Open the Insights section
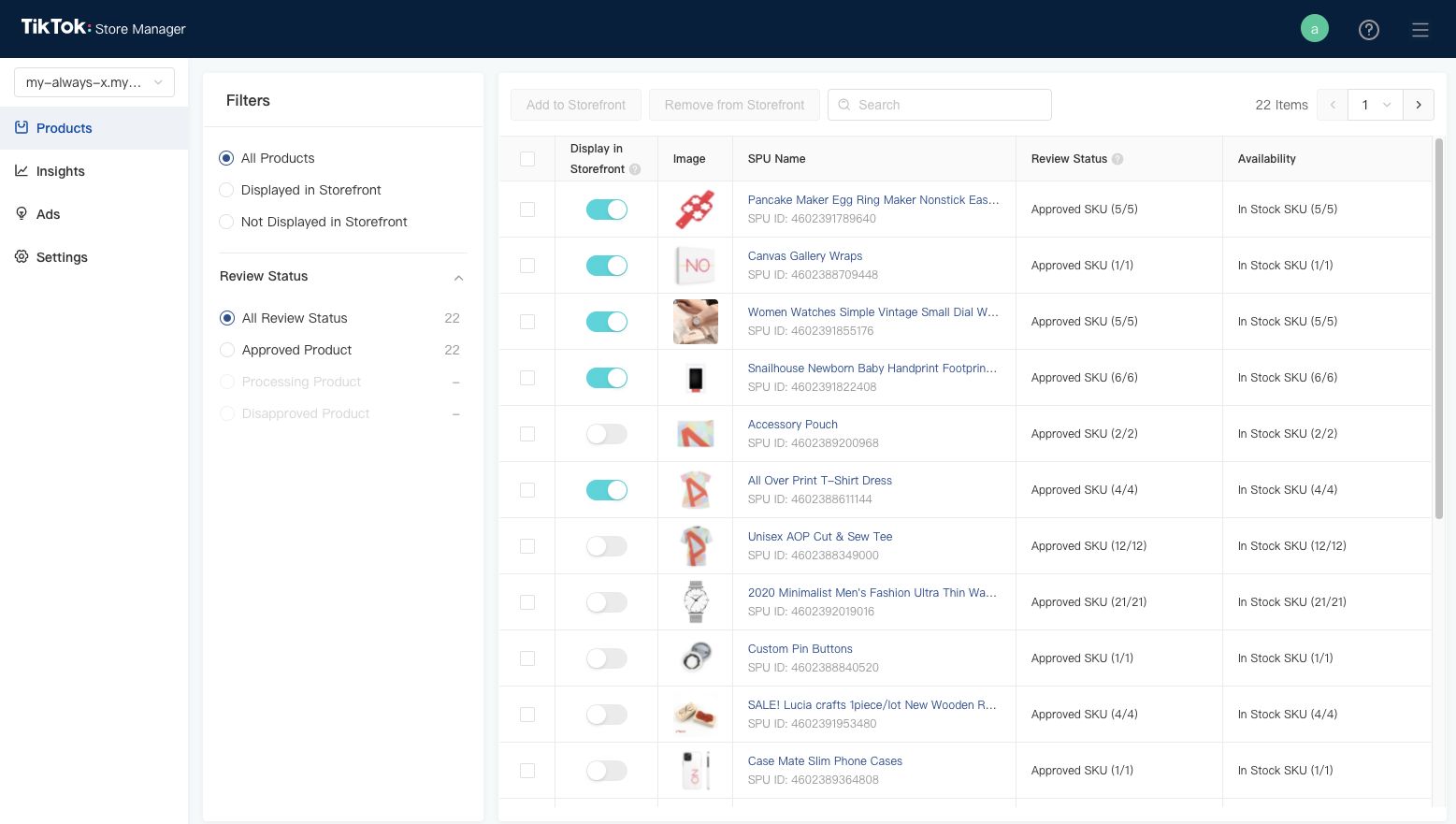Viewport: 1456px width, 824px height. 94,170
